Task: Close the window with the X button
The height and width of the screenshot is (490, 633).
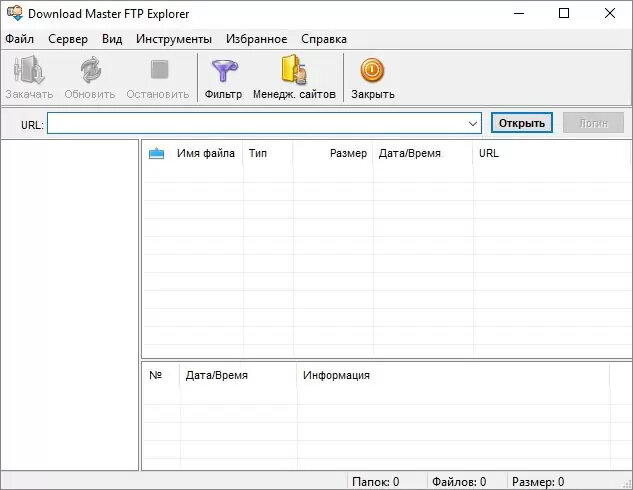Action: click(610, 13)
